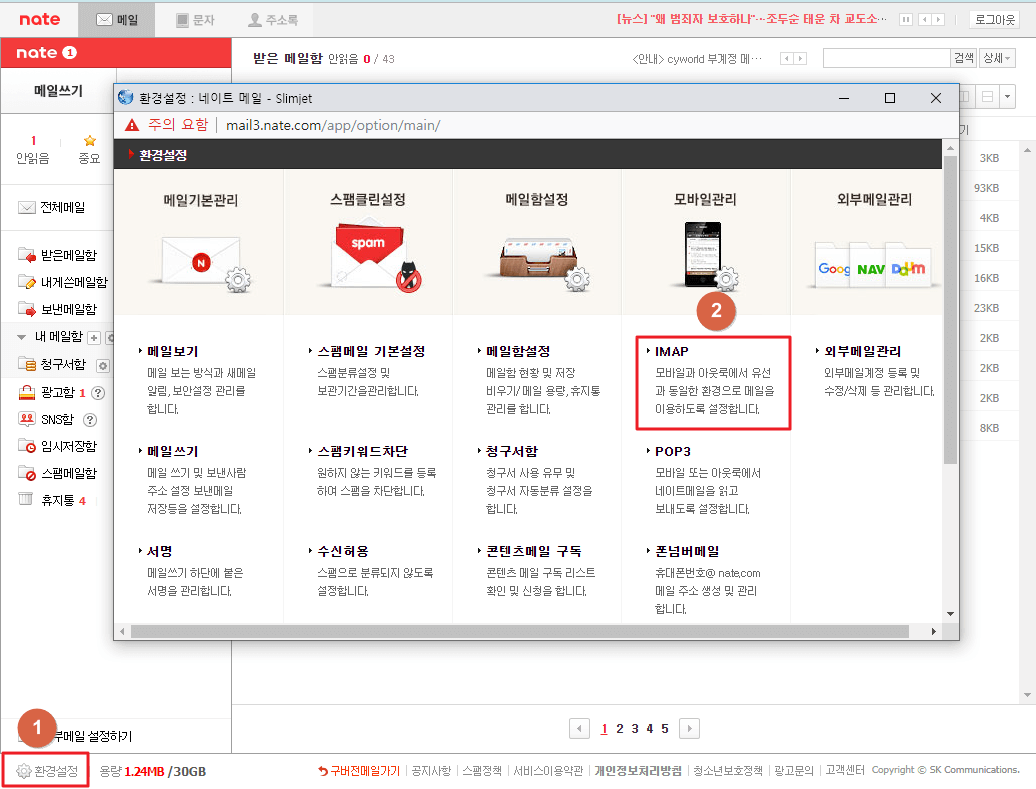Open 청구서함 settings gear icon
Screen dimensions: 1036x789
pyautogui.click(x=102, y=365)
